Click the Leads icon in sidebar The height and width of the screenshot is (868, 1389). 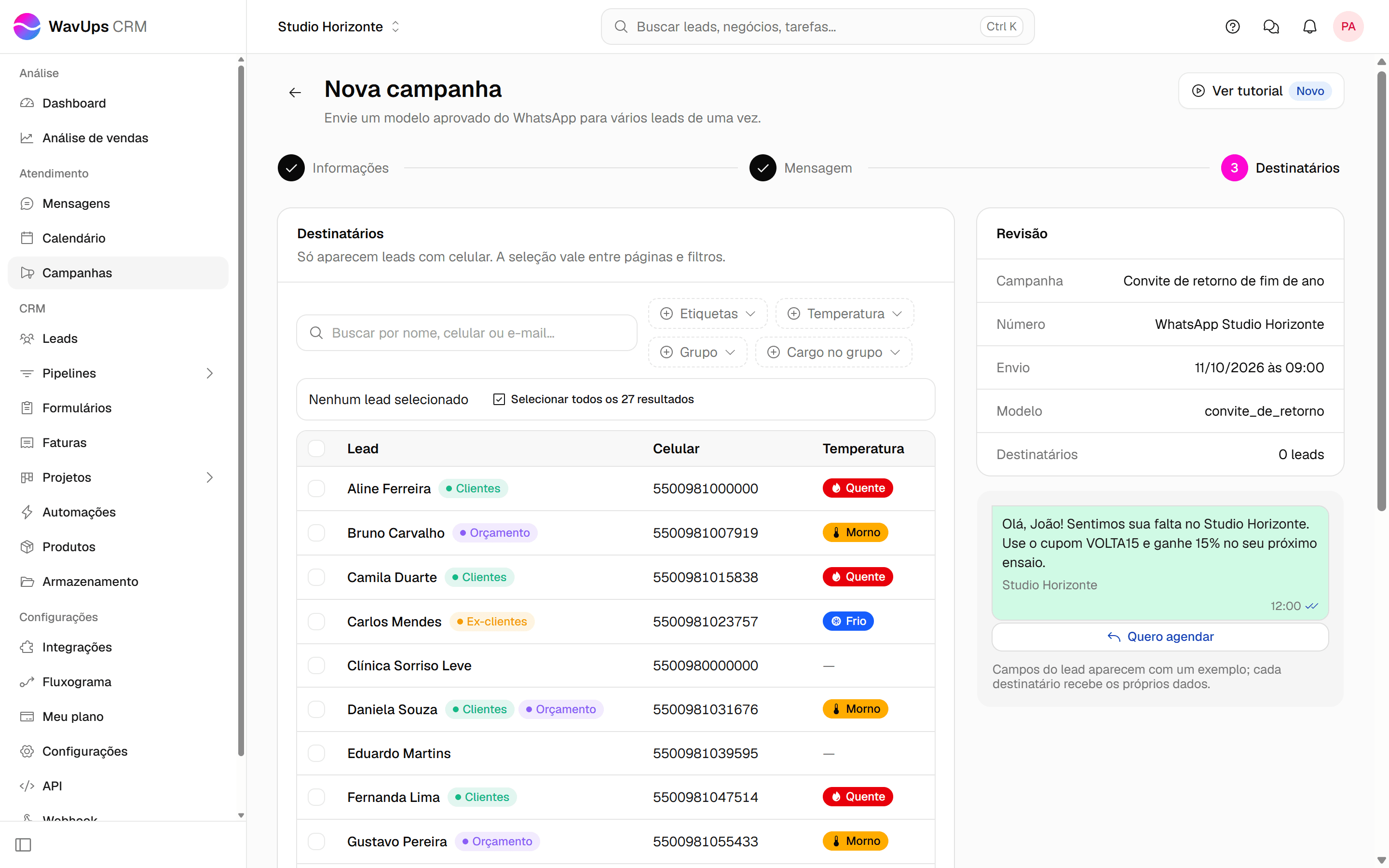pos(27,339)
